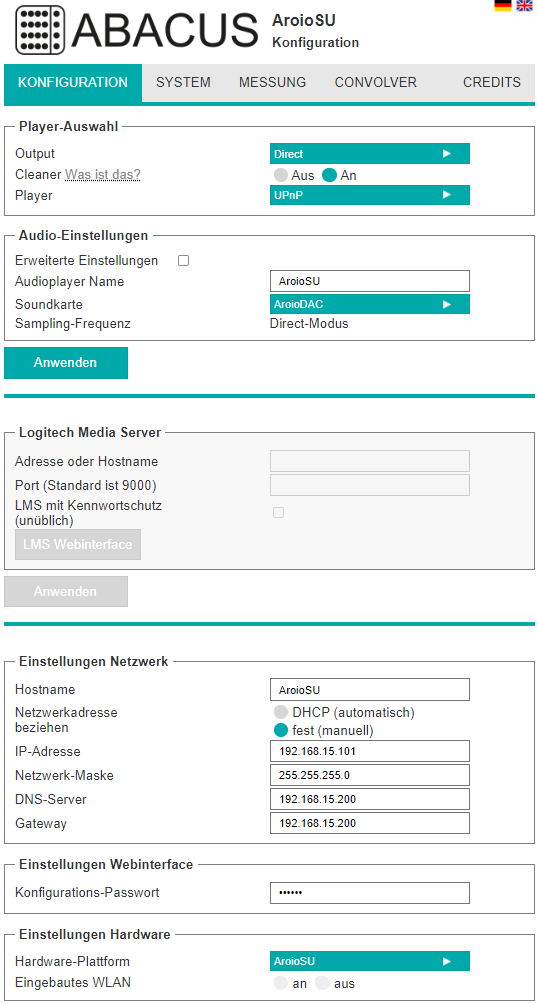
Task: Focus the DNS-Server field
Action: 370,799
